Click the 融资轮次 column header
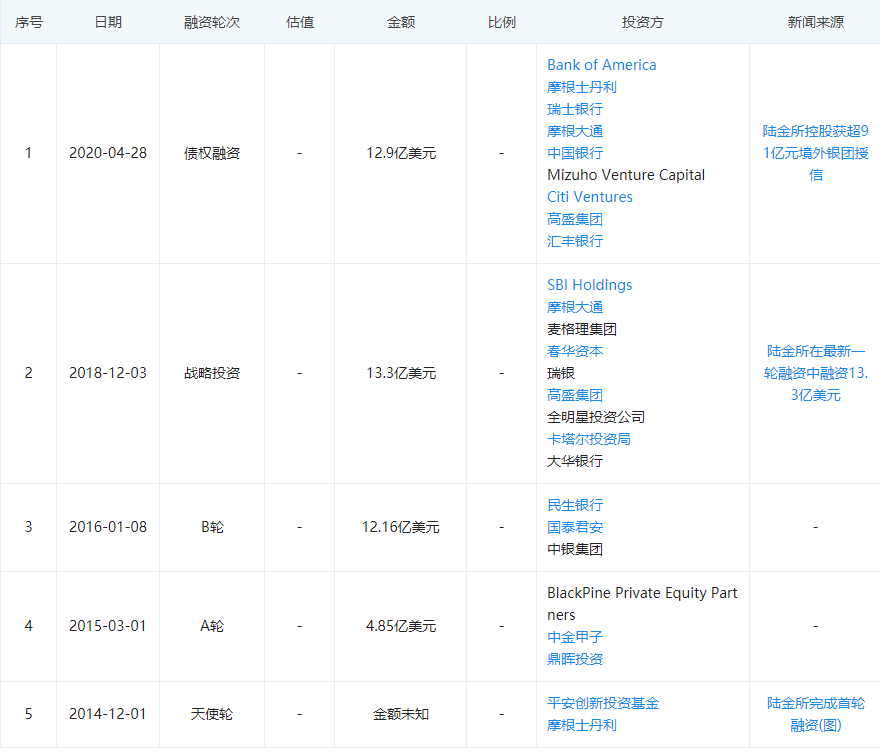 212,22
